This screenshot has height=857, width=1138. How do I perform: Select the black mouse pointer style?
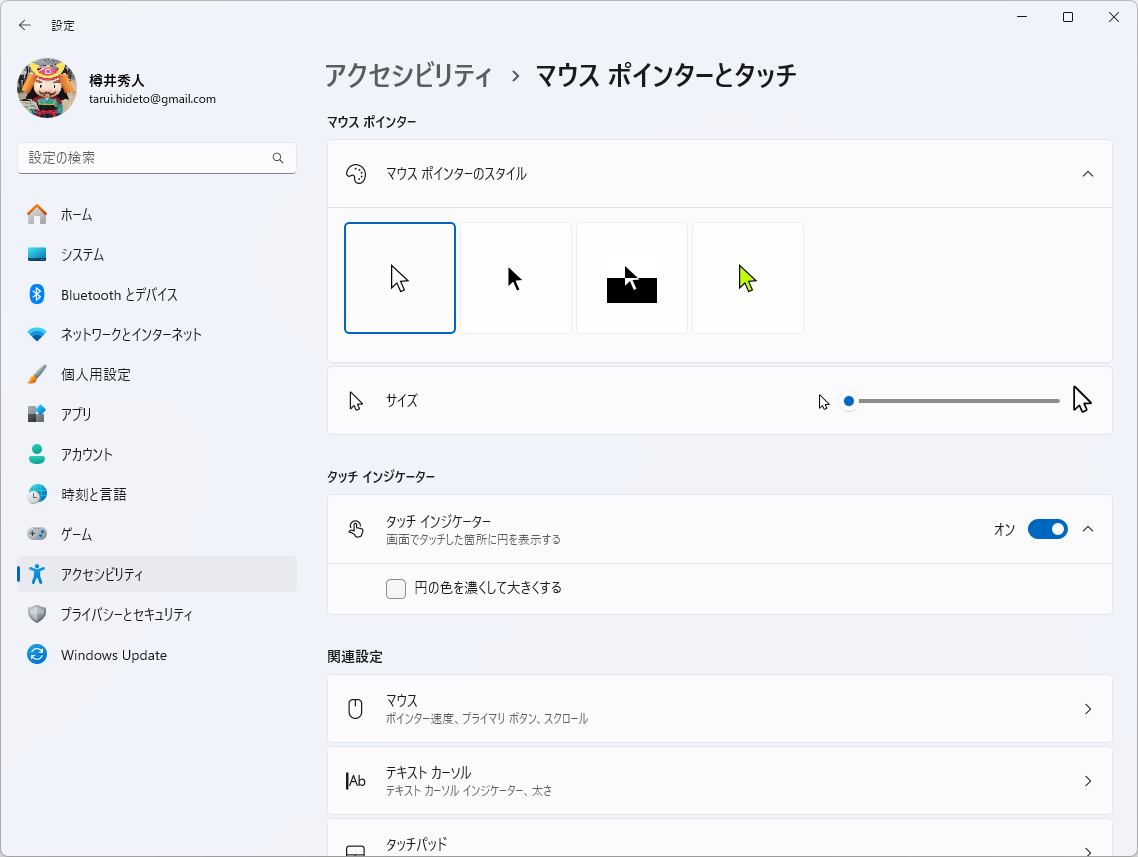tap(515, 277)
